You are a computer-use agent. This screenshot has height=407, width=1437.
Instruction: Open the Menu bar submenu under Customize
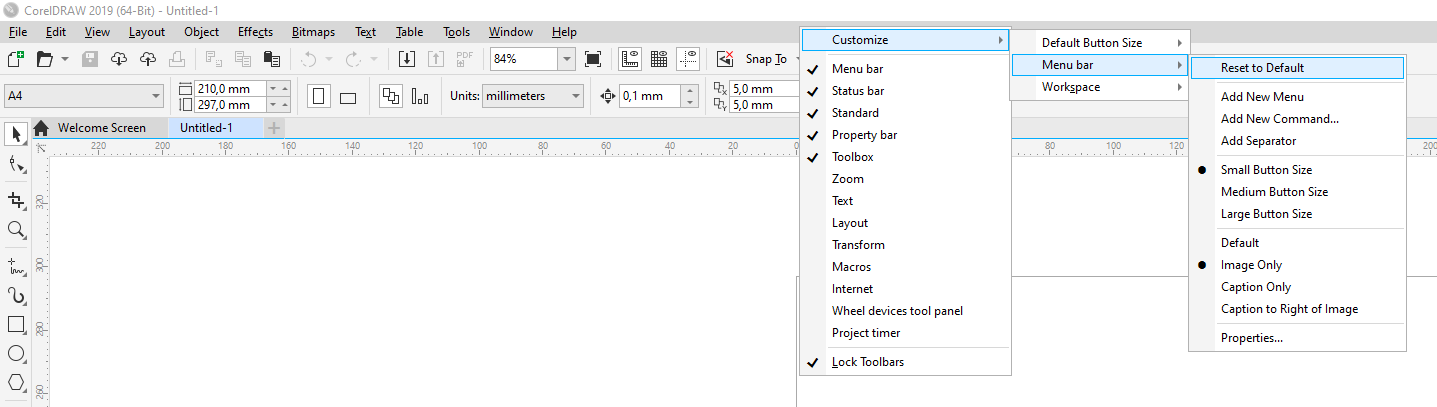point(1100,65)
